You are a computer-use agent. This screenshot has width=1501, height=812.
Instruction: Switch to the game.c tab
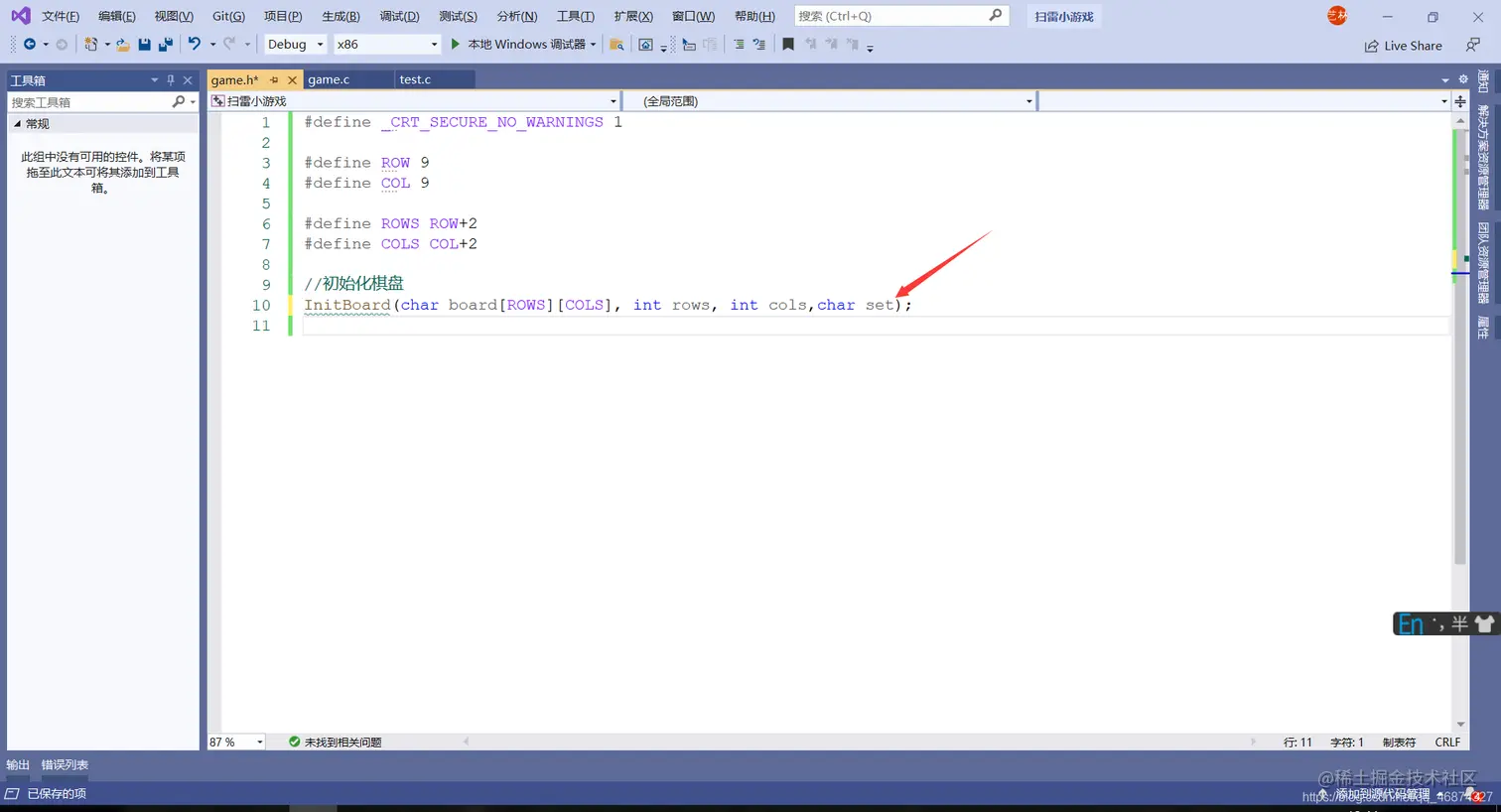click(x=329, y=79)
